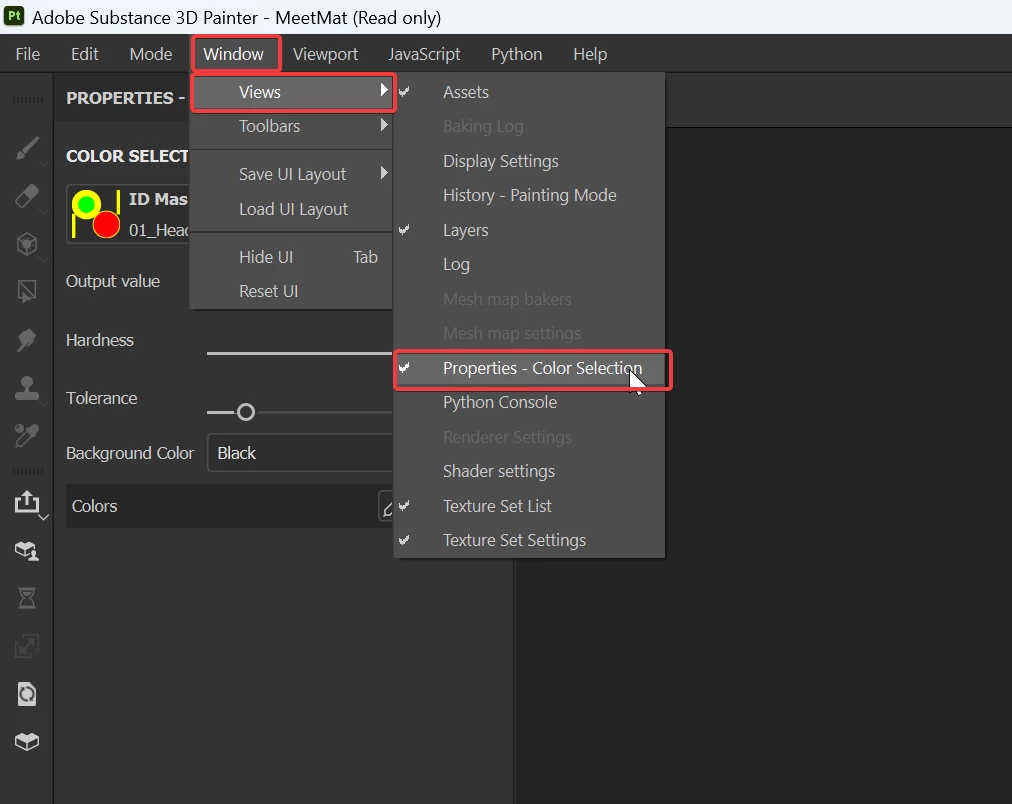The height and width of the screenshot is (804, 1012).
Task: Click the Export share arrow icon
Action: (26, 502)
